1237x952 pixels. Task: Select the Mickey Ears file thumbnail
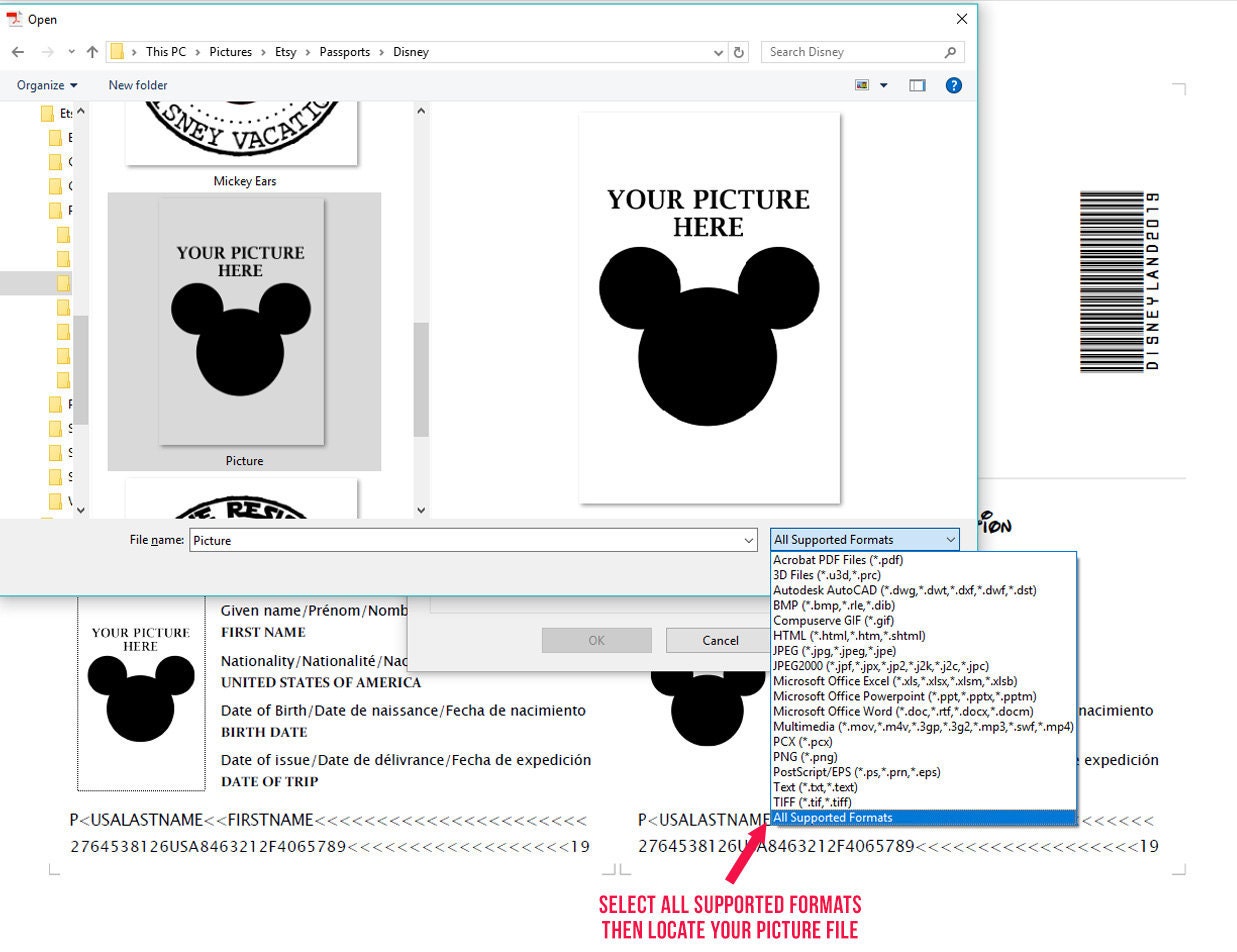tap(241, 135)
